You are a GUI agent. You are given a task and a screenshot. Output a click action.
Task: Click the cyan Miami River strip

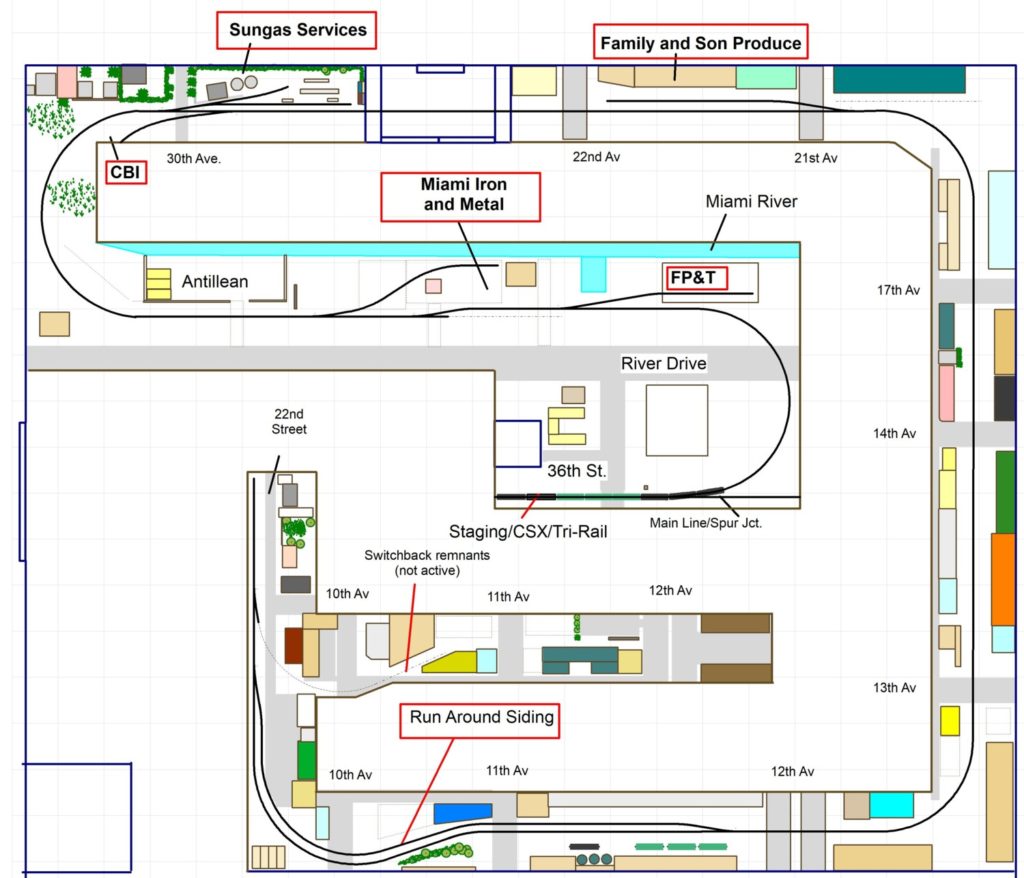pyautogui.click(x=449, y=249)
